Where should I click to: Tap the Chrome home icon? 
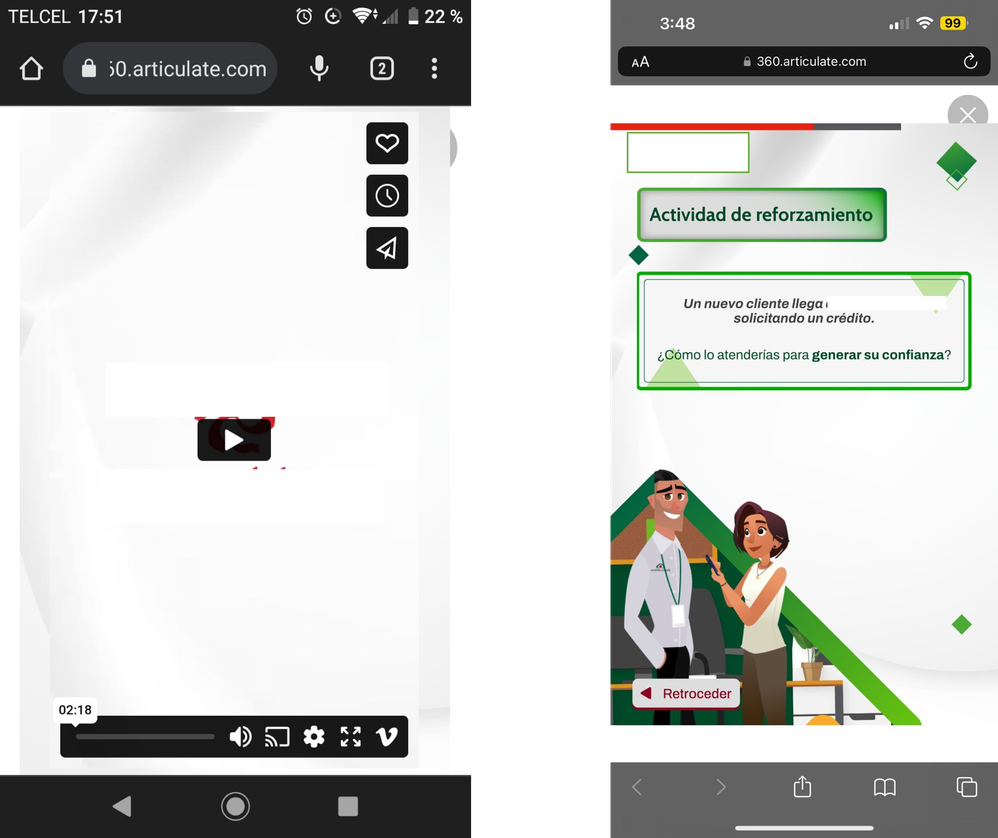31,69
